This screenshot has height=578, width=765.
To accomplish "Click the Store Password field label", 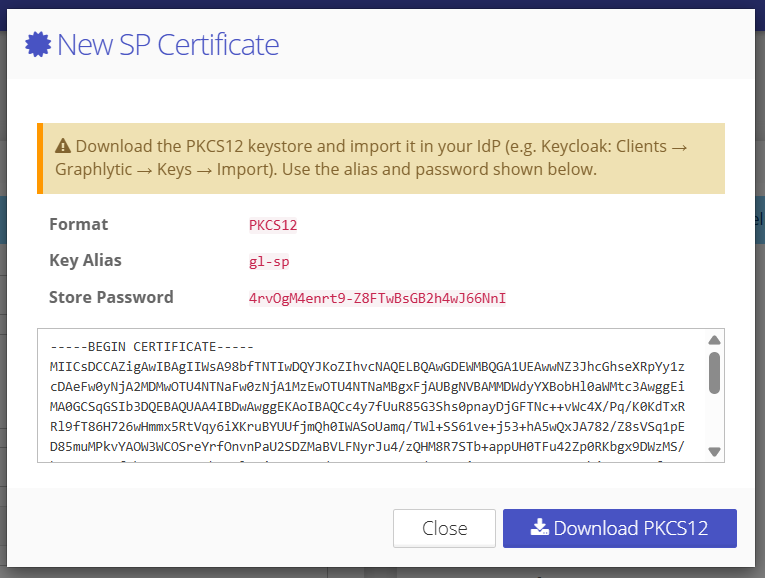I will point(111,297).
